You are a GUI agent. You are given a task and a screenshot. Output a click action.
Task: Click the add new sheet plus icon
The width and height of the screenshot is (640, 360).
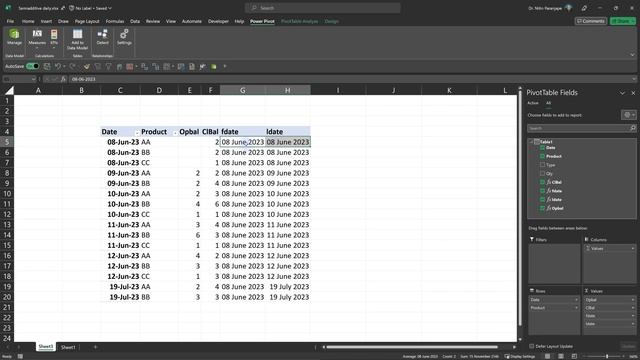[95, 347]
